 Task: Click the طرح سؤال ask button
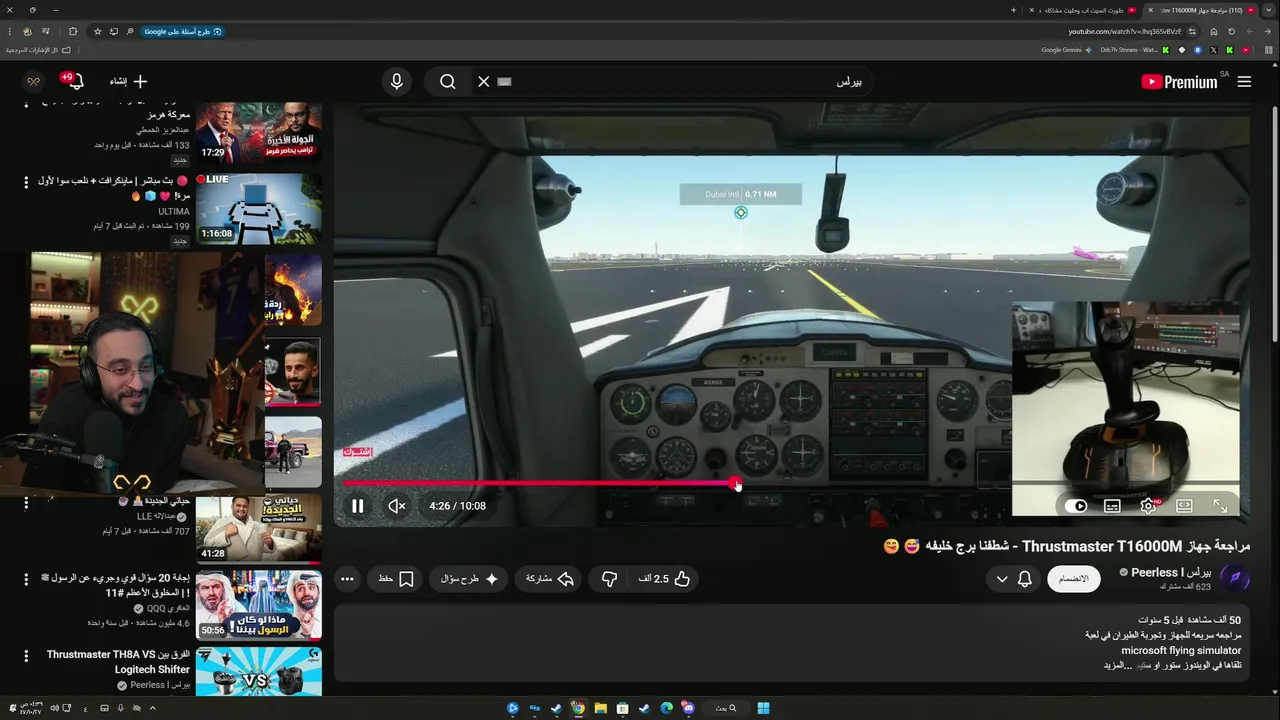click(x=469, y=579)
